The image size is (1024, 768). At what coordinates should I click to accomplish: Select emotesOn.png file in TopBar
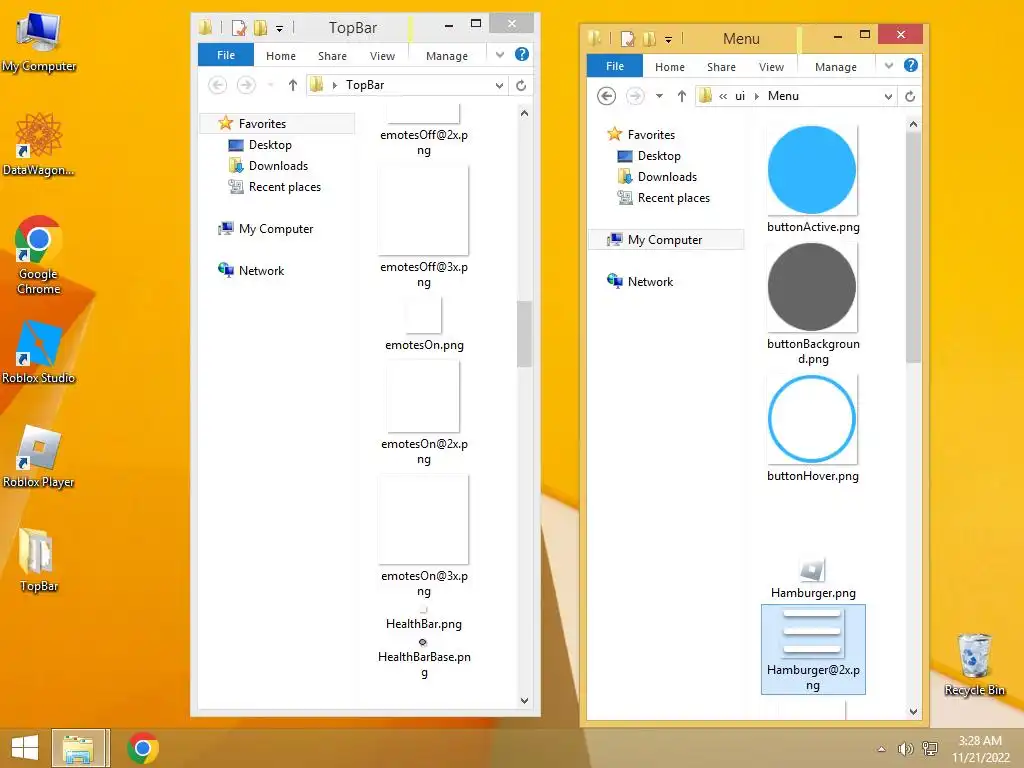coord(424,325)
